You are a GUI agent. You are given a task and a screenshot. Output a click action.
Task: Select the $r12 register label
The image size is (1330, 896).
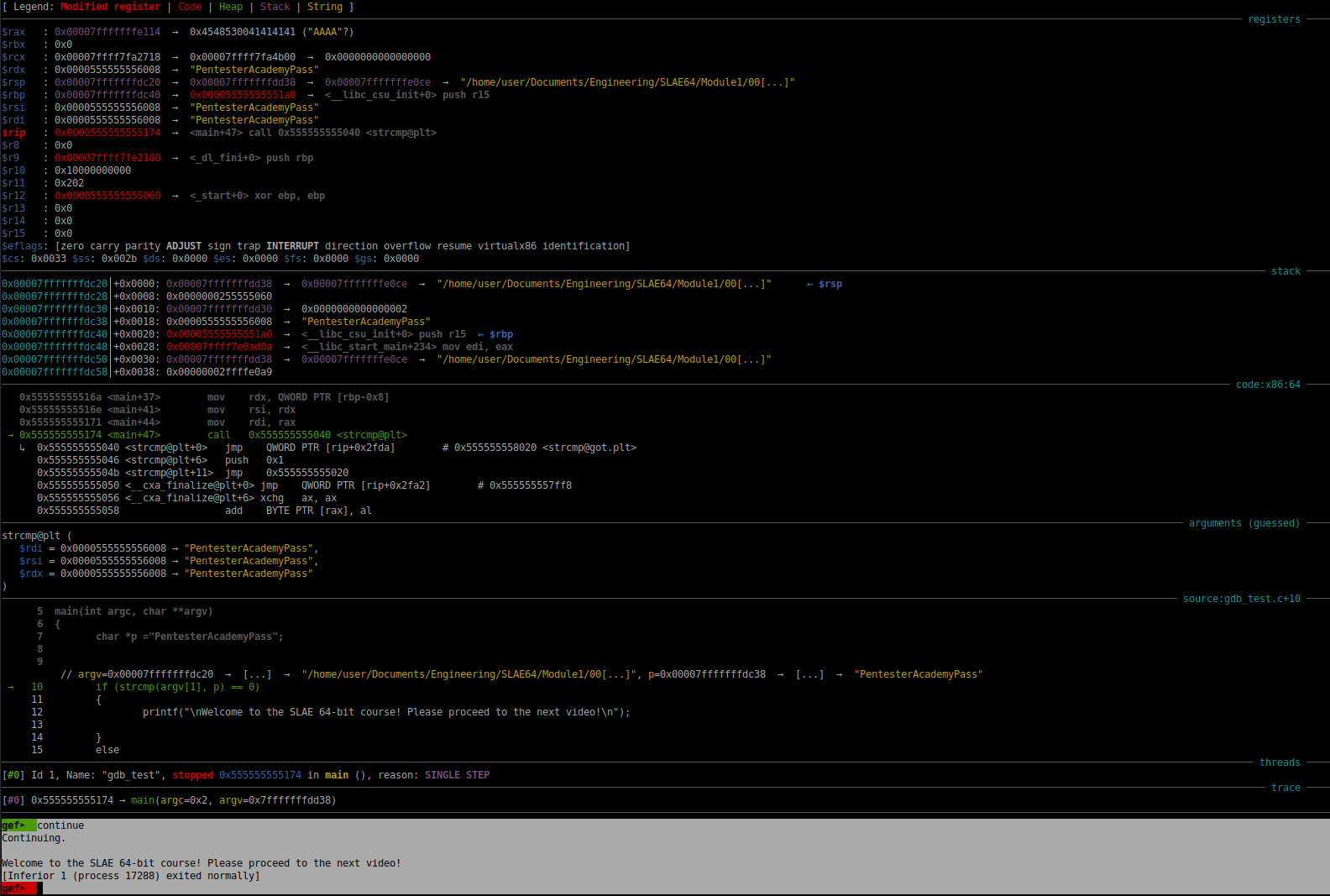point(13,196)
